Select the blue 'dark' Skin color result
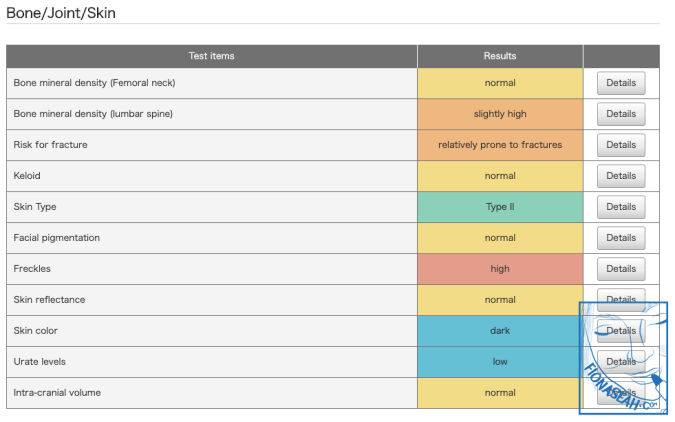The width and height of the screenshot is (675, 422). (500, 331)
